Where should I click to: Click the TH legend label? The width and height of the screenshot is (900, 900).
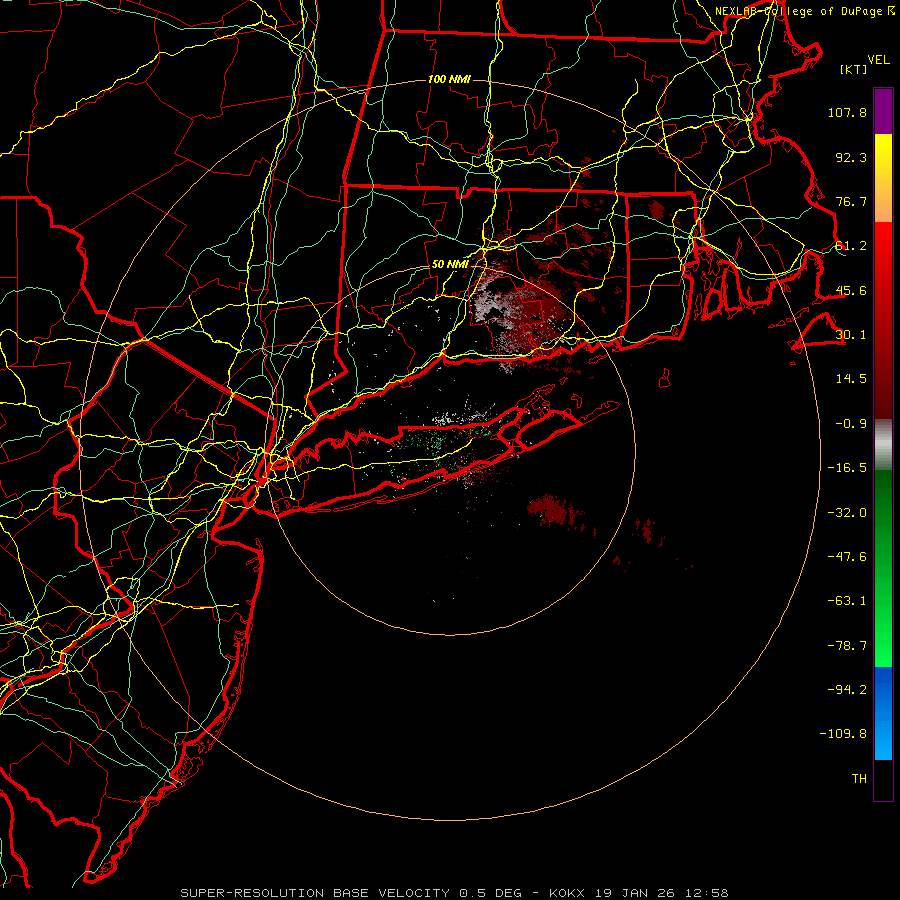point(859,779)
